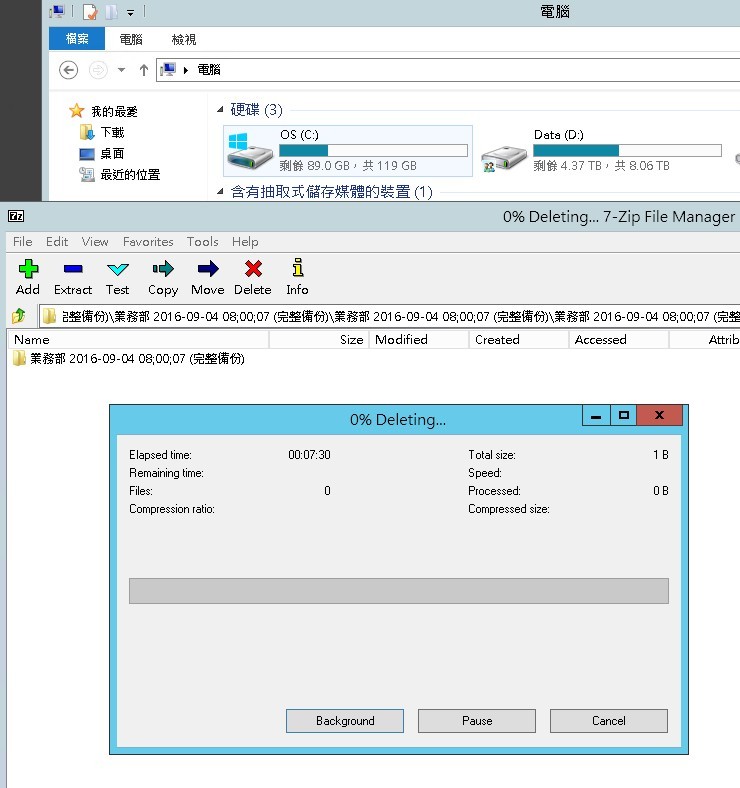Click the OS (C:) capacity bar
The image size is (740, 788).
click(374, 150)
